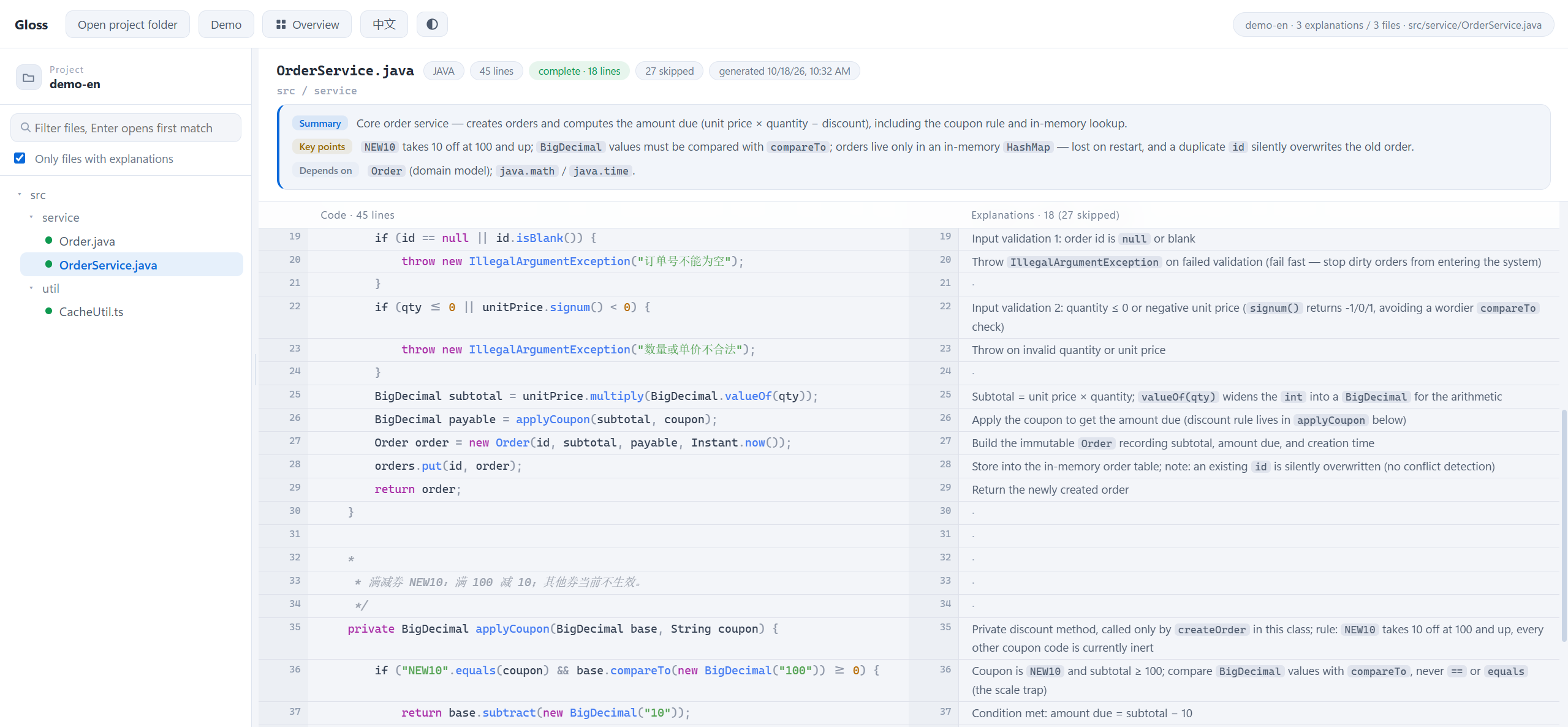The image size is (1568, 727).
Task: Click the green dot beside CacheUtil.ts
Action: 48,311
